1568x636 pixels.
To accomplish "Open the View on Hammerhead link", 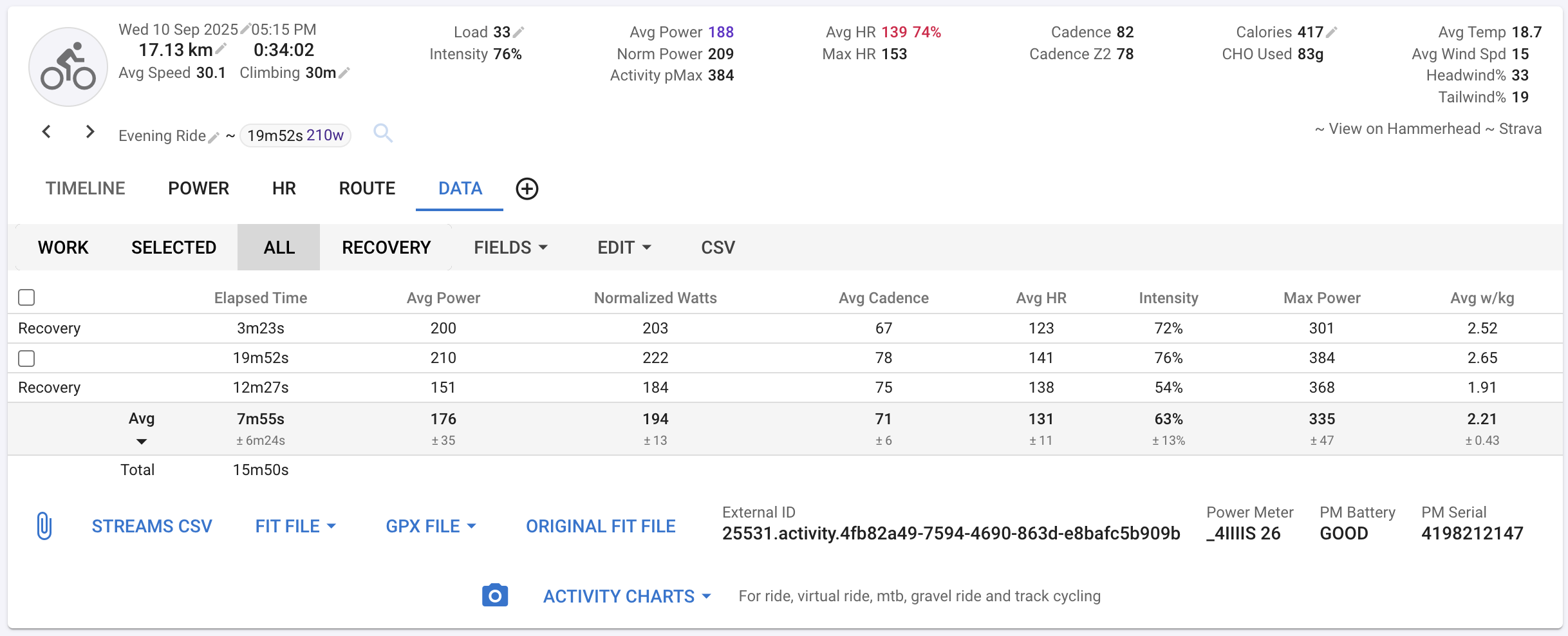I will pos(1404,129).
